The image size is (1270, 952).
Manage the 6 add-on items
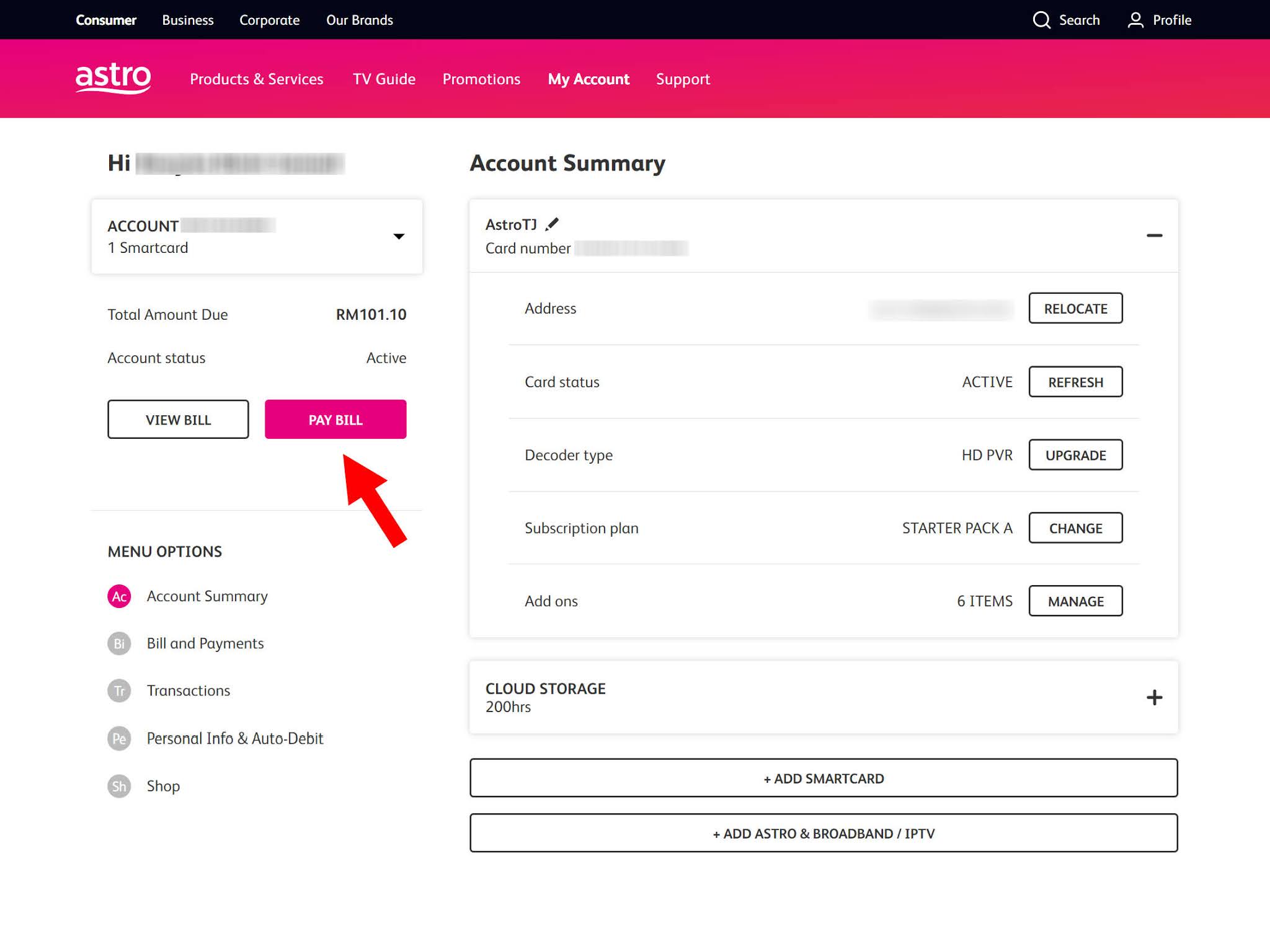coord(1075,601)
